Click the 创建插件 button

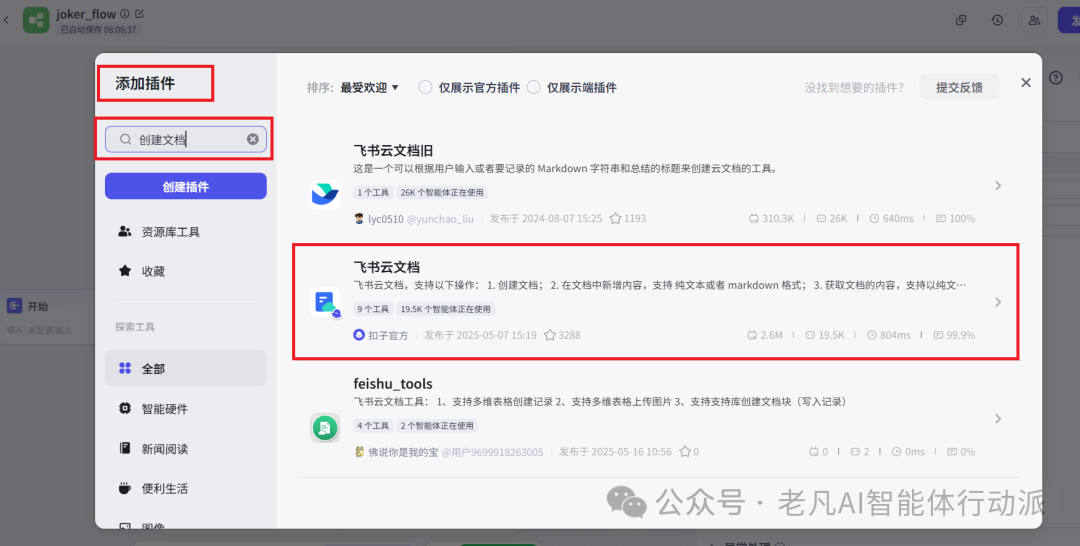pos(186,187)
